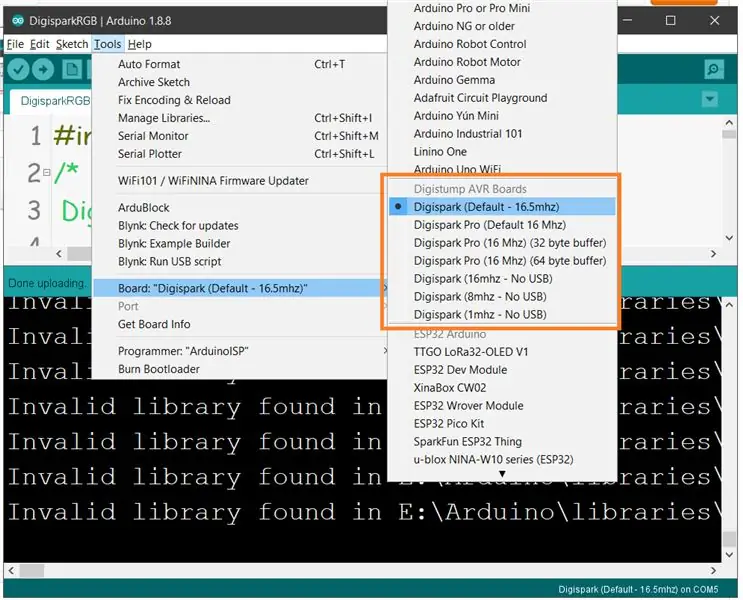Screen dimensions: 743x600
Task: Click the 'Done uploading.' status message
Action: point(47,283)
